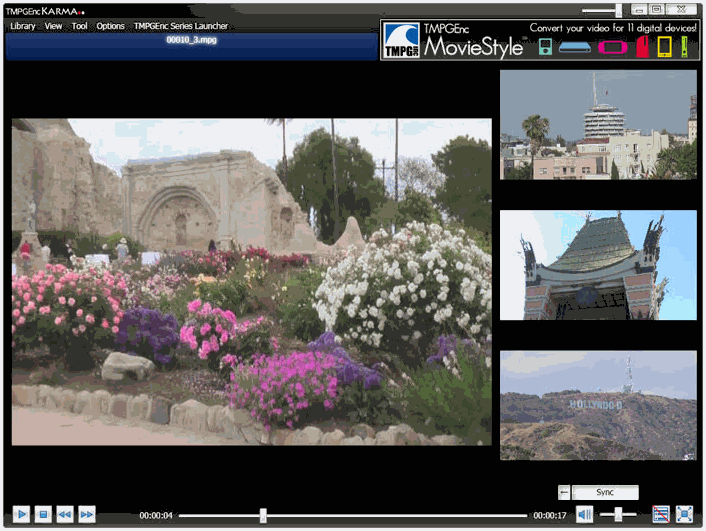This screenshot has width=706, height=531.
Task: Rewind the video with the rewind button
Action: tap(65, 514)
